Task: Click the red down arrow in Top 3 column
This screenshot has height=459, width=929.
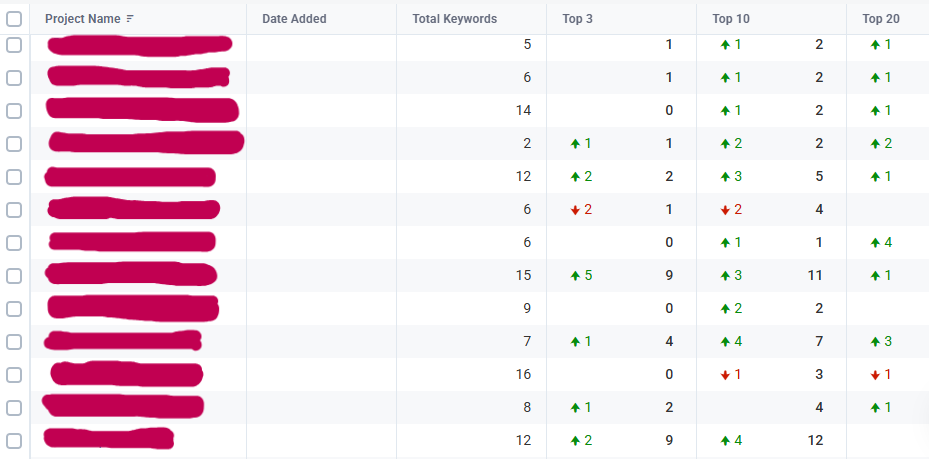Action: [575, 210]
